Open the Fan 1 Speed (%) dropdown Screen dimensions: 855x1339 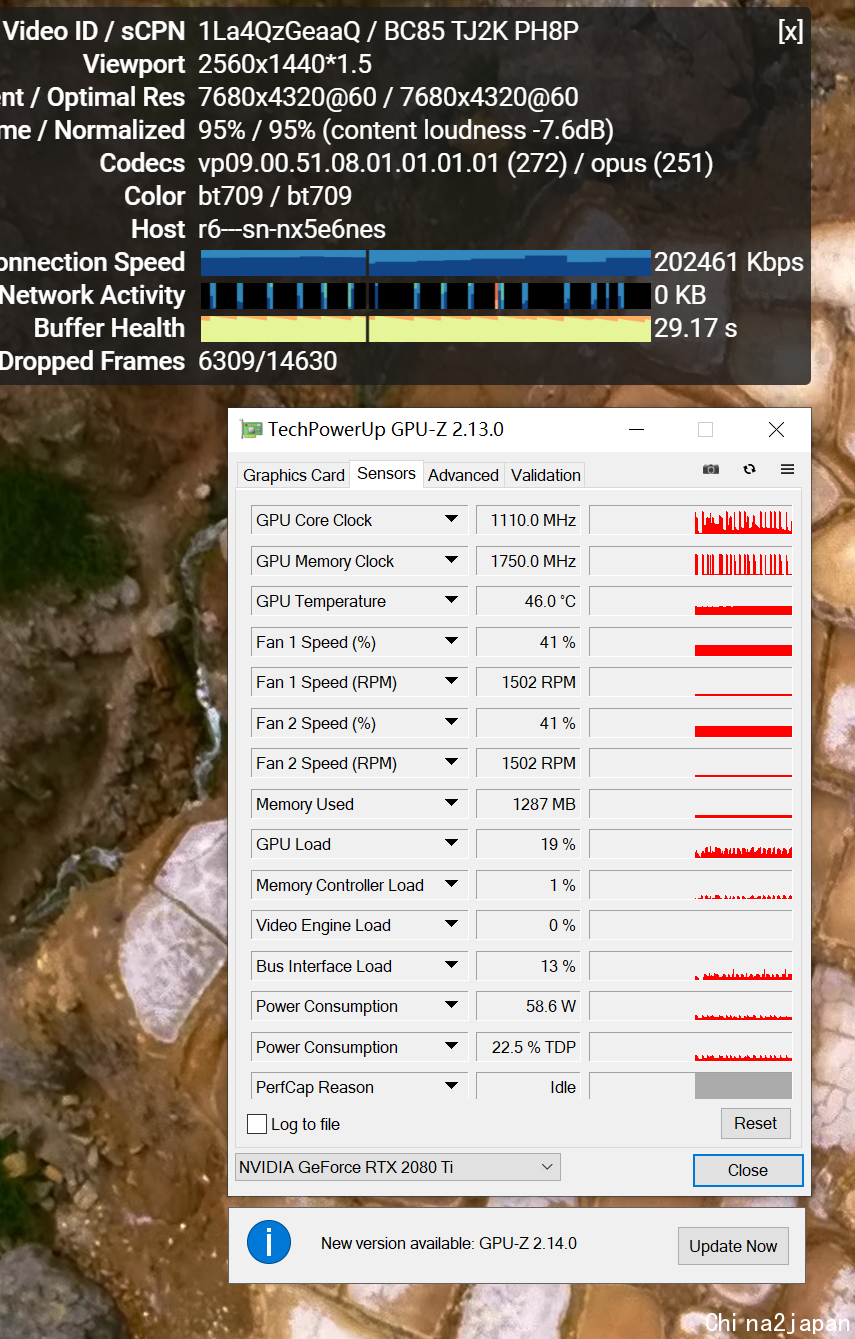[x=452, y=642]
